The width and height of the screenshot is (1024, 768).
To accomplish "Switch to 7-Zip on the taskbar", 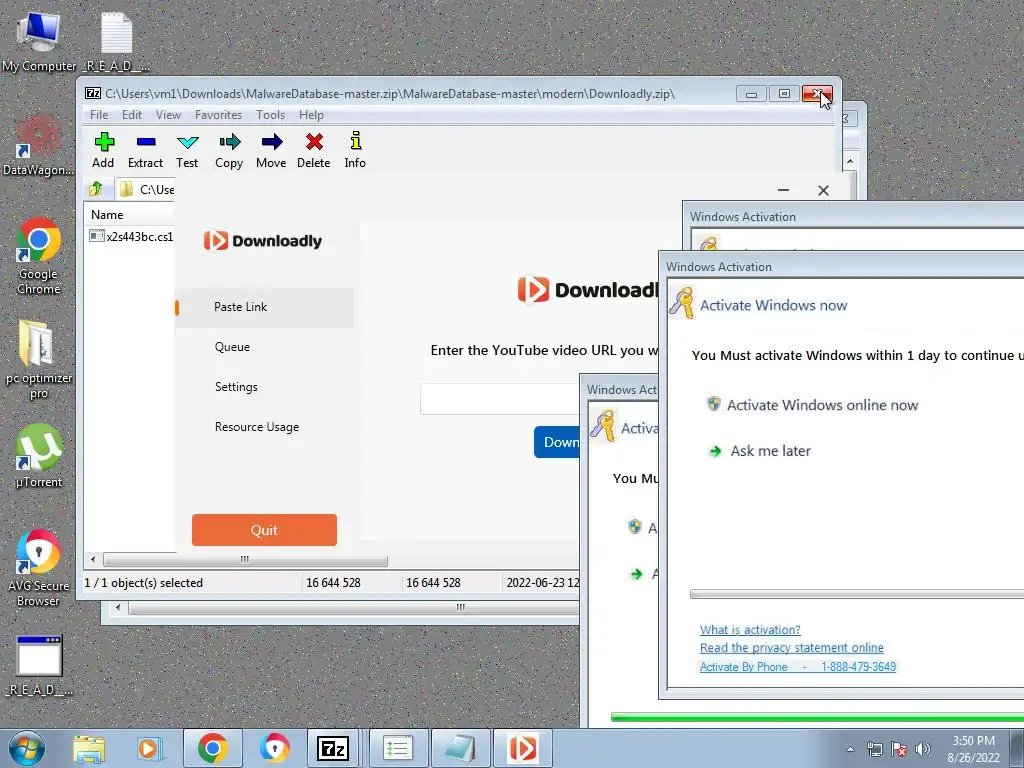I will coord(333,748).
